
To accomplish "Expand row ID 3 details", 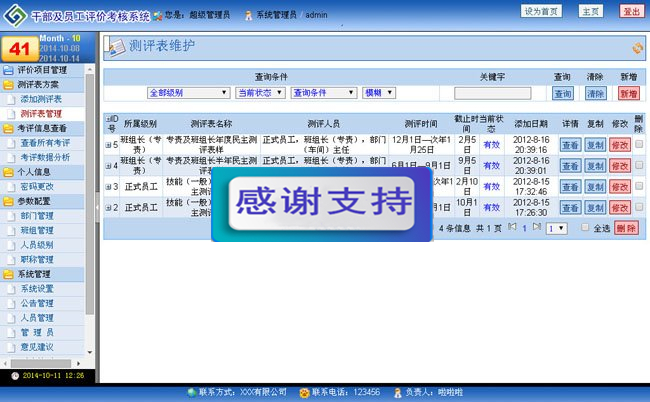I will (x=108, y=187).
